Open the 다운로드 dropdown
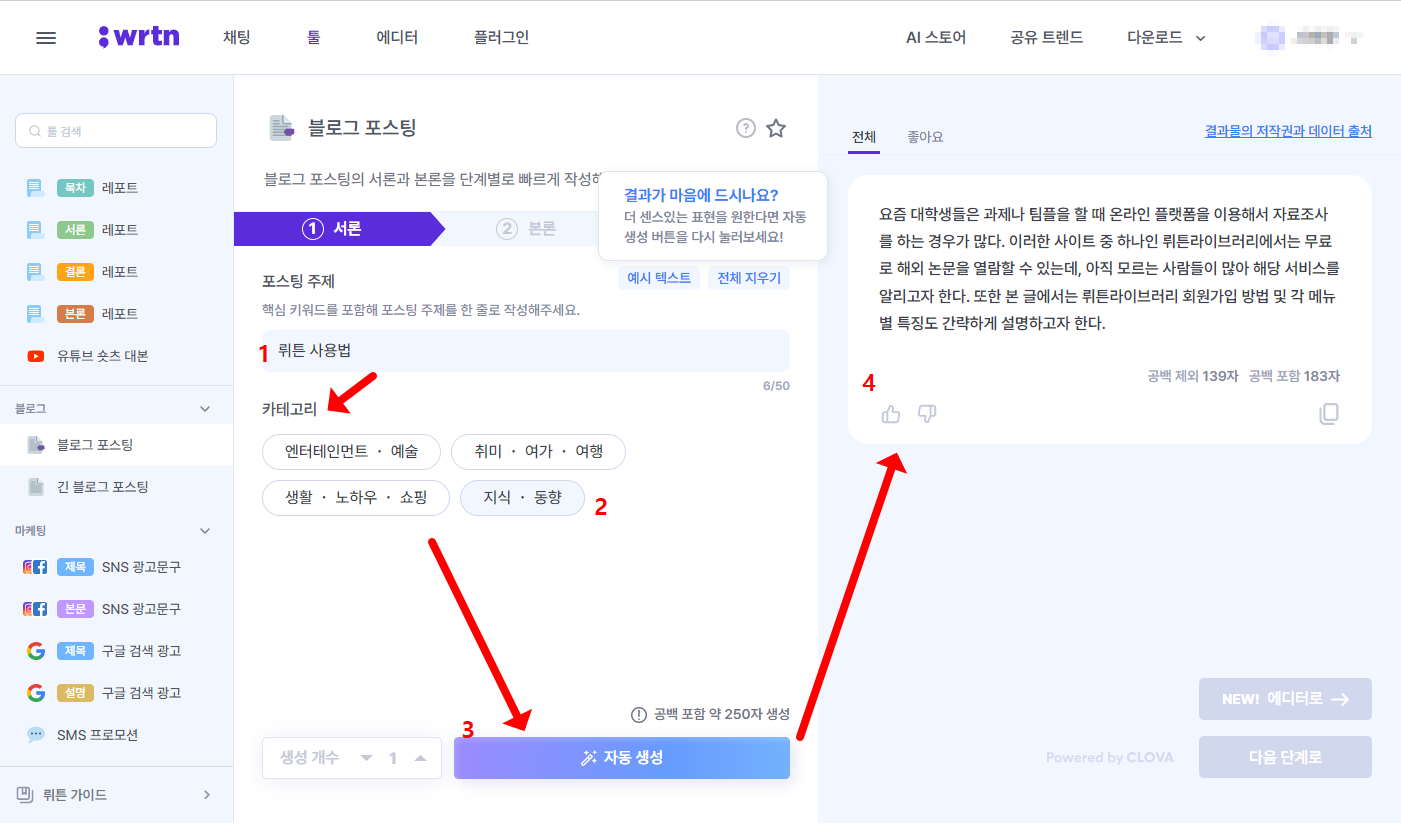Image resolution: width=1401 pixels, height=824 pixels. click(1165, 37)
